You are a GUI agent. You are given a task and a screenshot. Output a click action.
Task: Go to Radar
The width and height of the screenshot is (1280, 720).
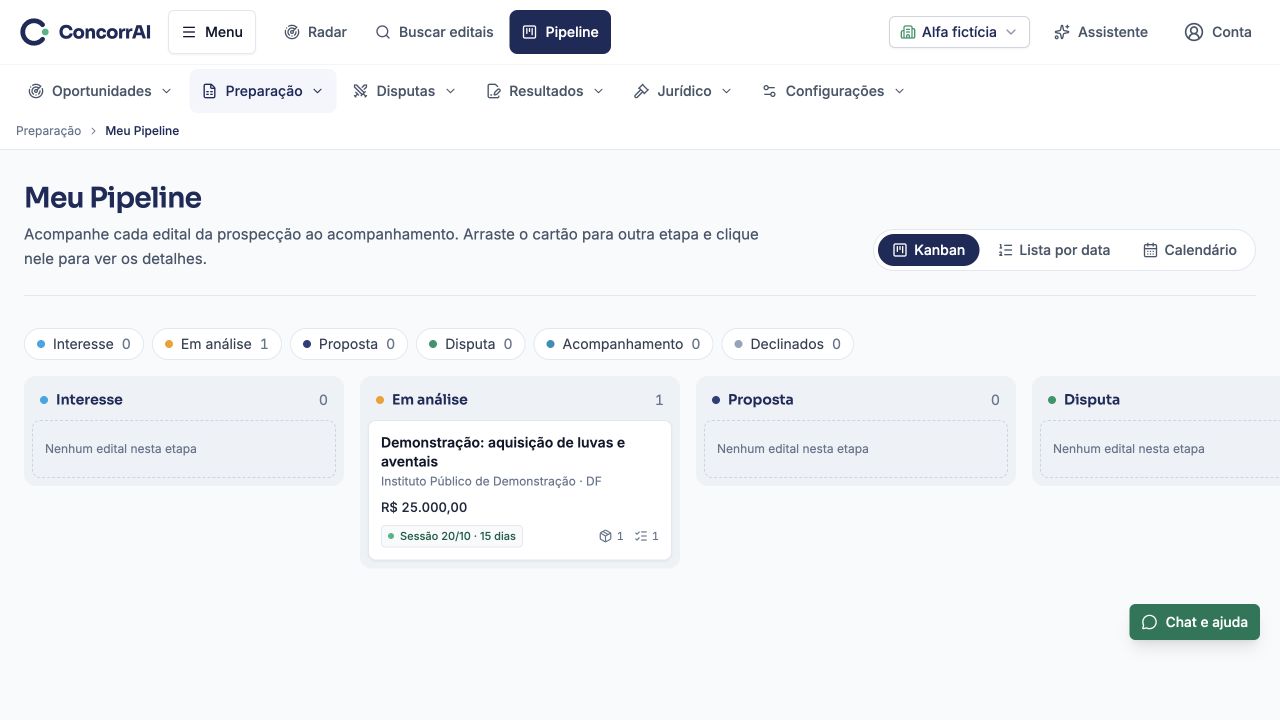pyautogui.click(x=315, y=32)
